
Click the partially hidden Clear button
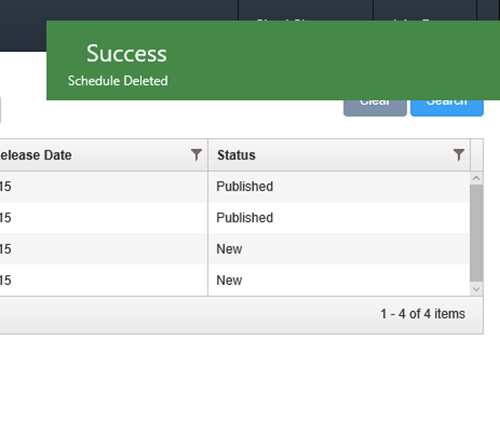375,108
